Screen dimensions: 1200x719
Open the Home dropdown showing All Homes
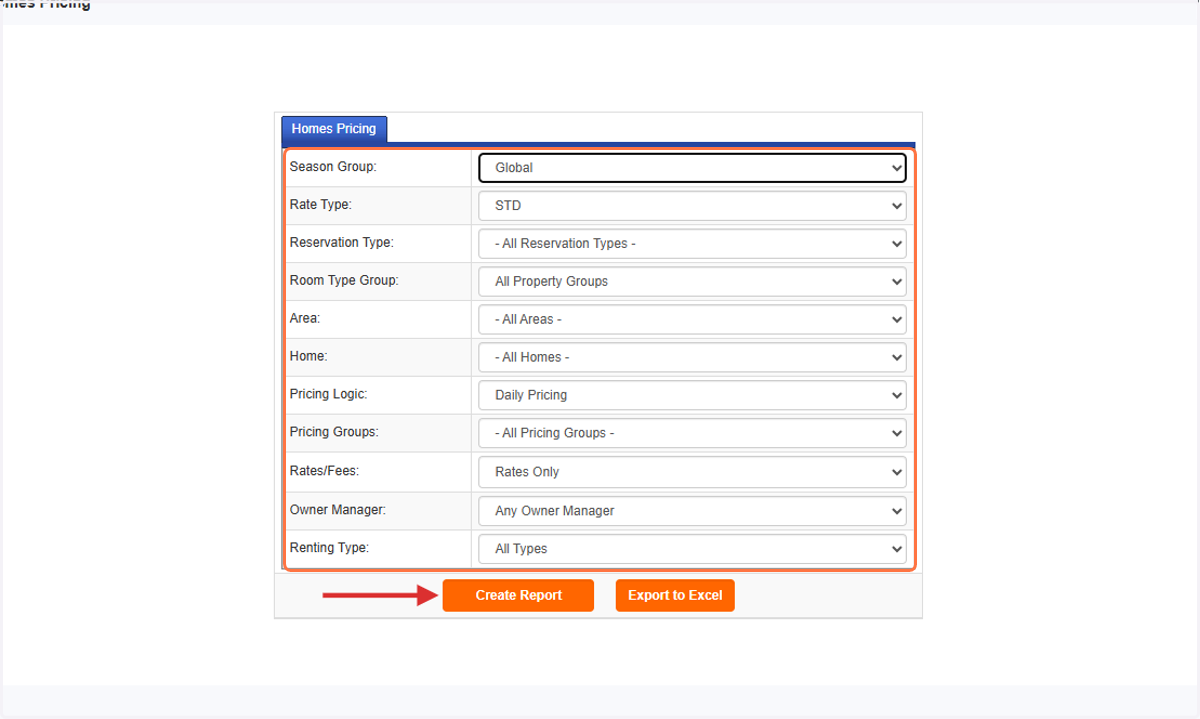click(x=693, y=358)
